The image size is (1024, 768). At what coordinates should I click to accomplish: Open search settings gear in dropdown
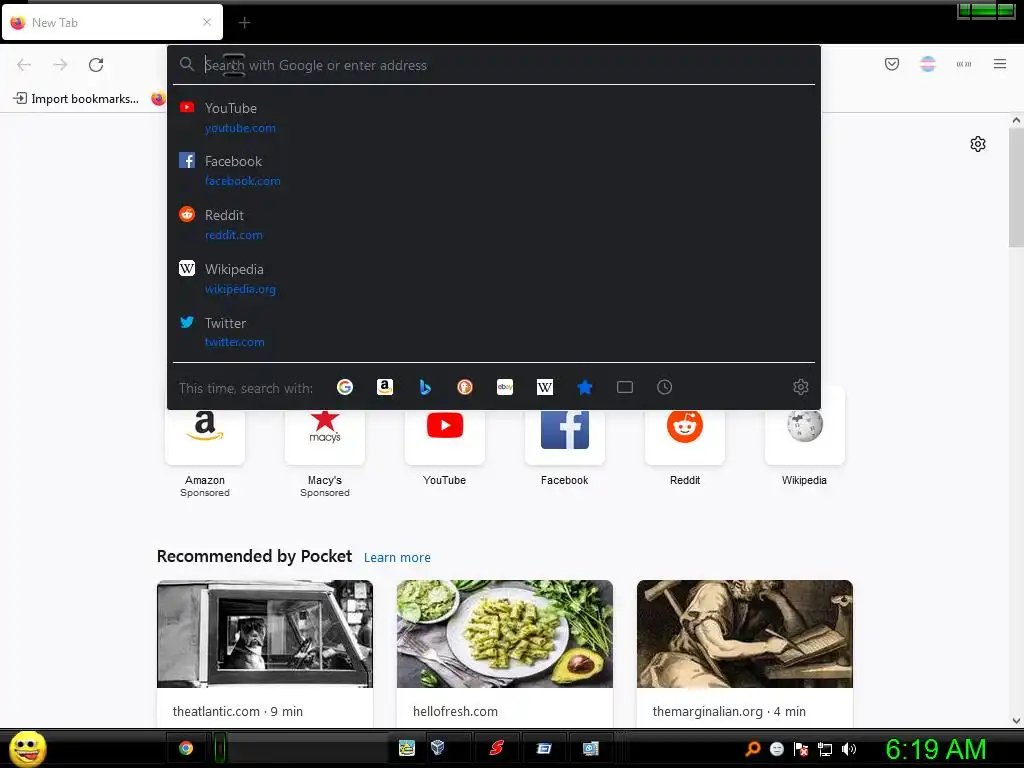[801, 387]
